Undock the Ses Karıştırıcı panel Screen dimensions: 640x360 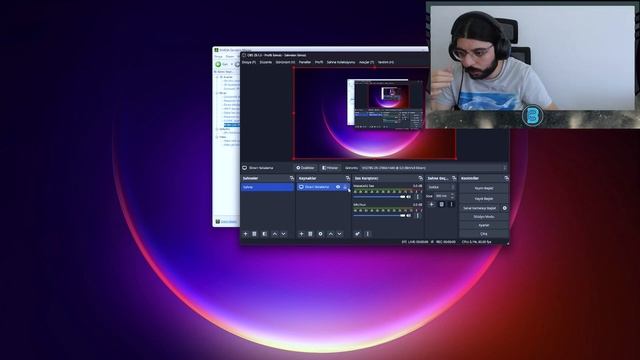[x=420, y=178]
